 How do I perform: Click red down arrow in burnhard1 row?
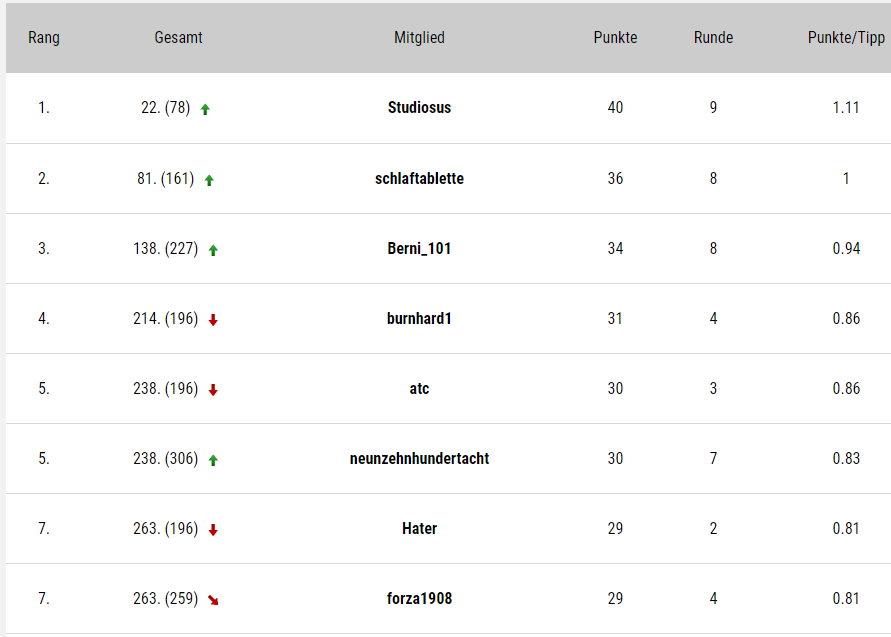tap(213, 320)
